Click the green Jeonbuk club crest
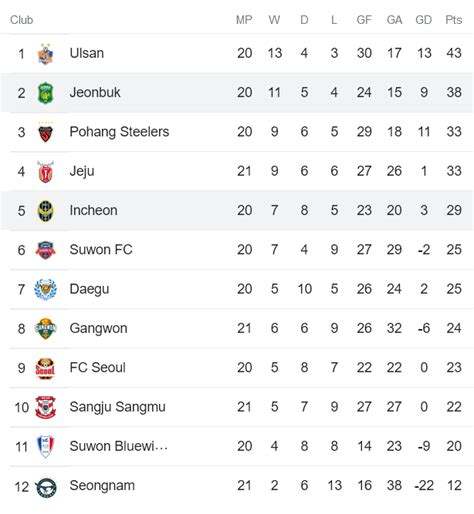This screenshot has height=514, width=474. pos(45,93)
